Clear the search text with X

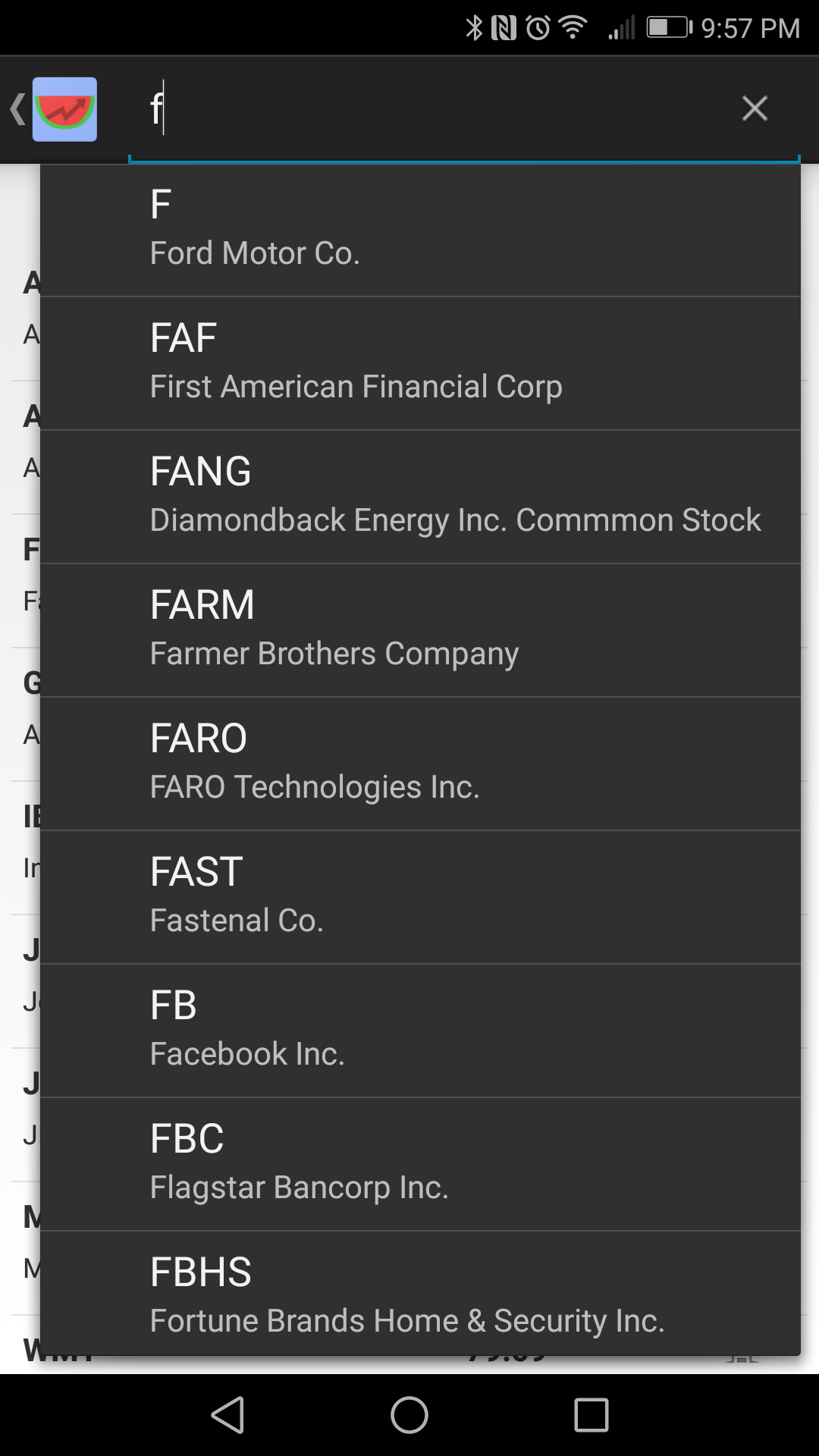[x=754, y=108]
